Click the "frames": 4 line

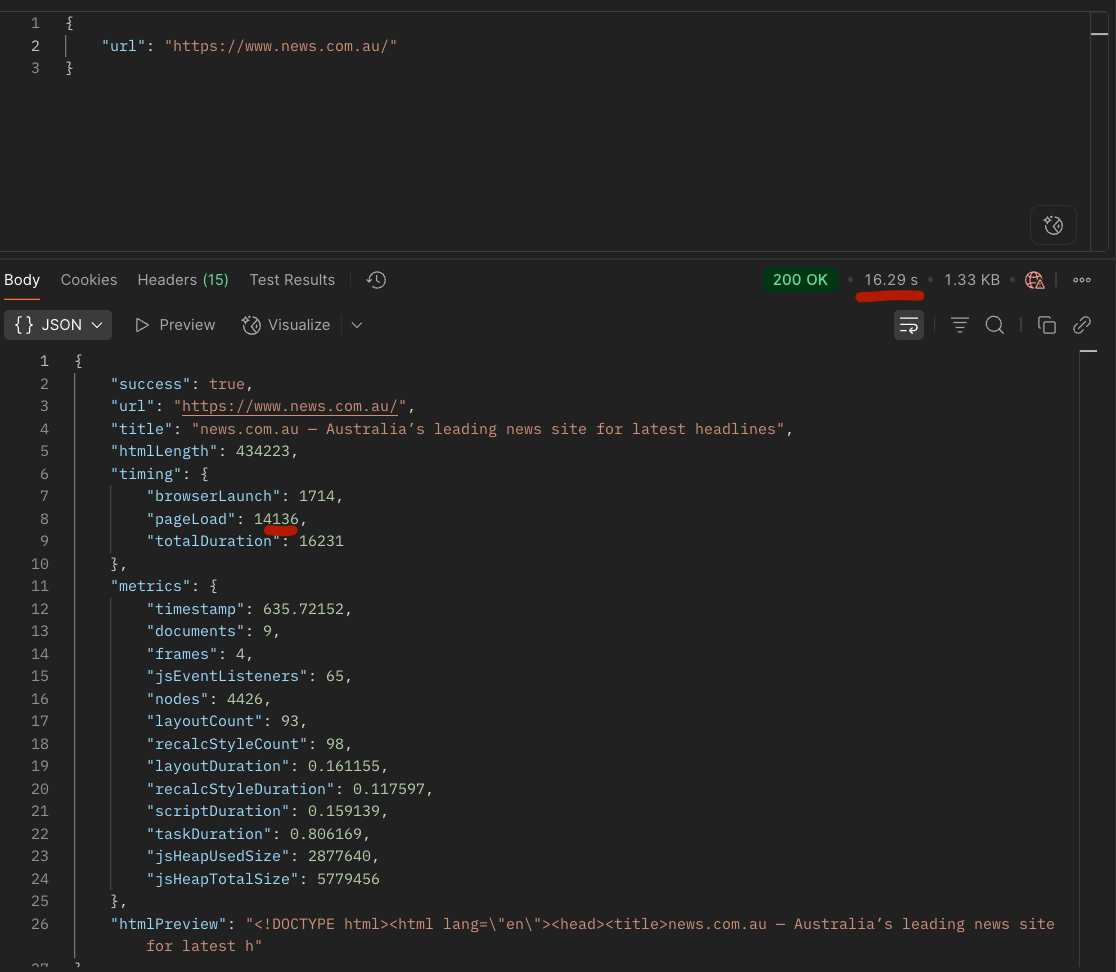[199, 654]
